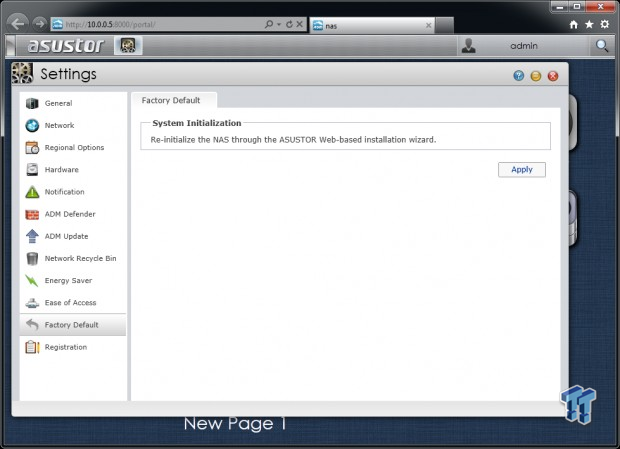The height and width of the screenshot is (449, 620).
Task: Click the browser favorites star icon
Action: (x=589, y=25)
